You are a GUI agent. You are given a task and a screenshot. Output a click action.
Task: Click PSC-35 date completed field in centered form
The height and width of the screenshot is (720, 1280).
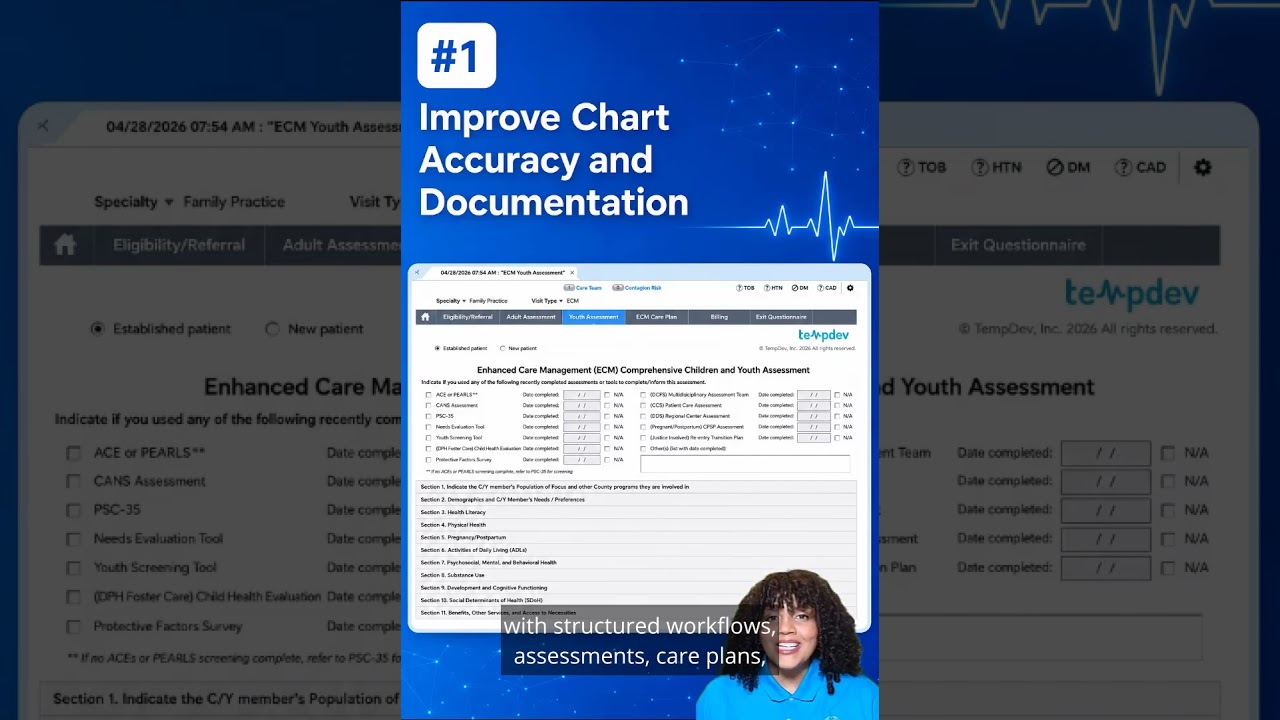(x=582, y=416)
